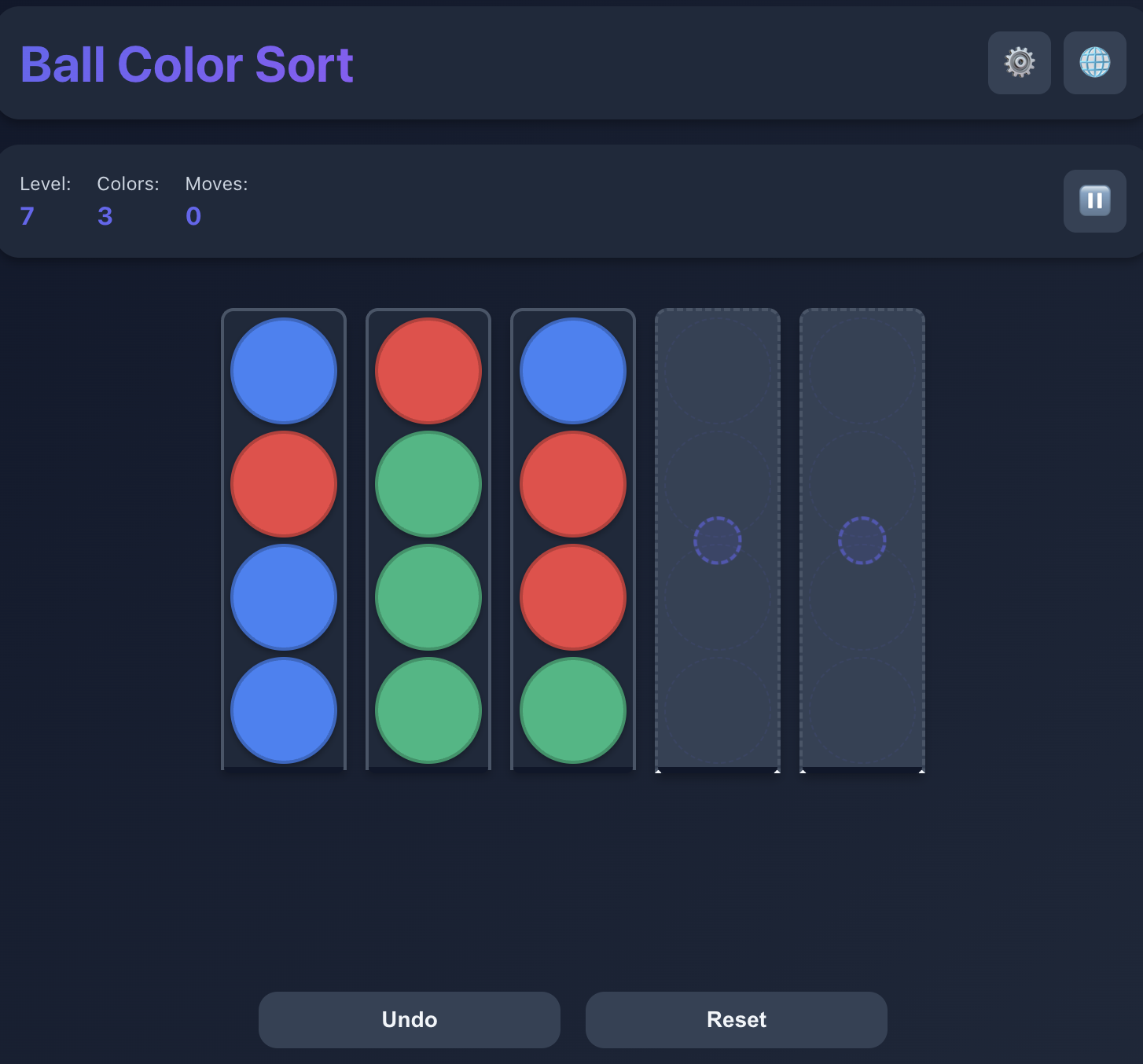Click the globe language icon

1094,63
